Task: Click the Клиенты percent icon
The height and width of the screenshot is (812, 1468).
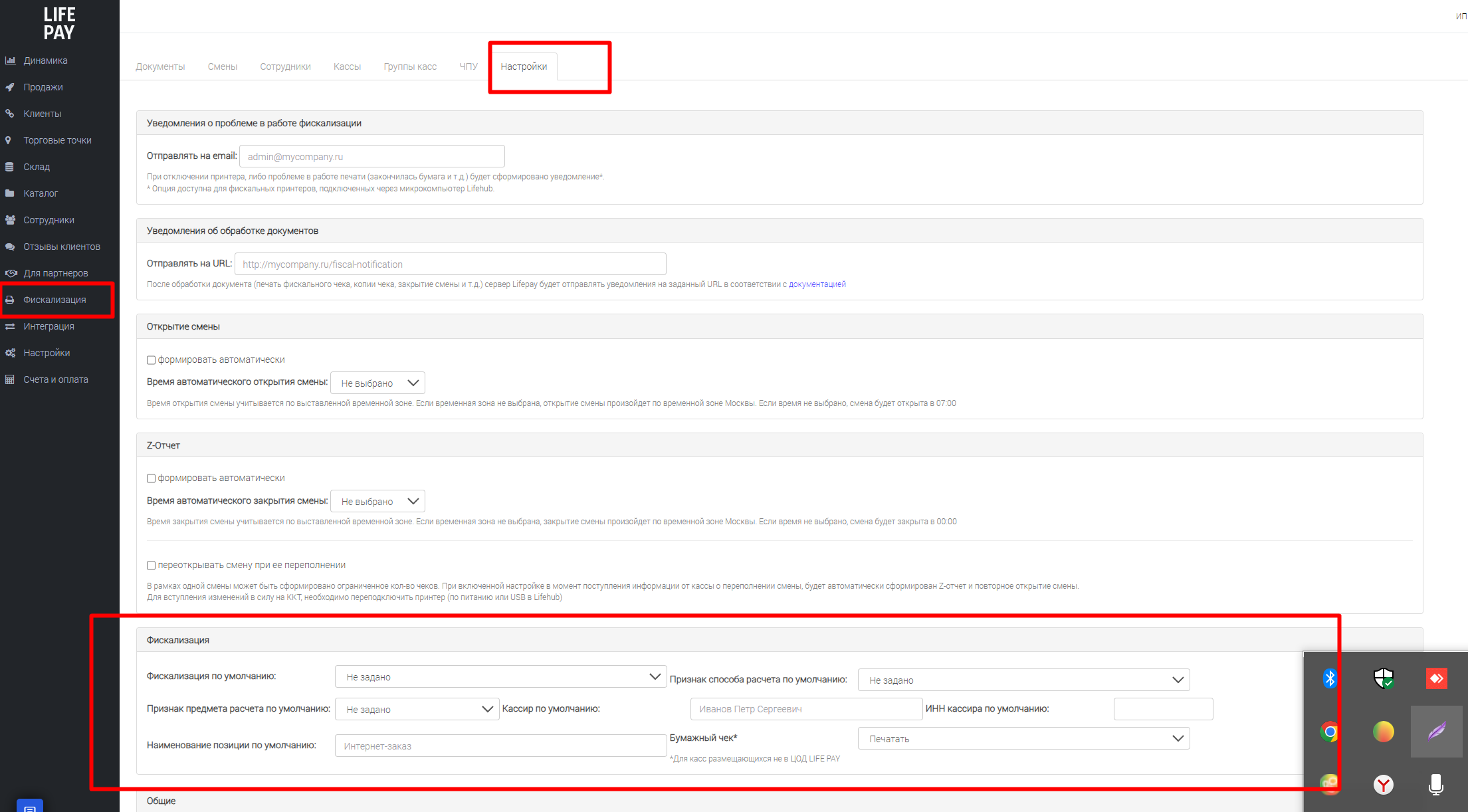Action: click(x=10, y=114)
